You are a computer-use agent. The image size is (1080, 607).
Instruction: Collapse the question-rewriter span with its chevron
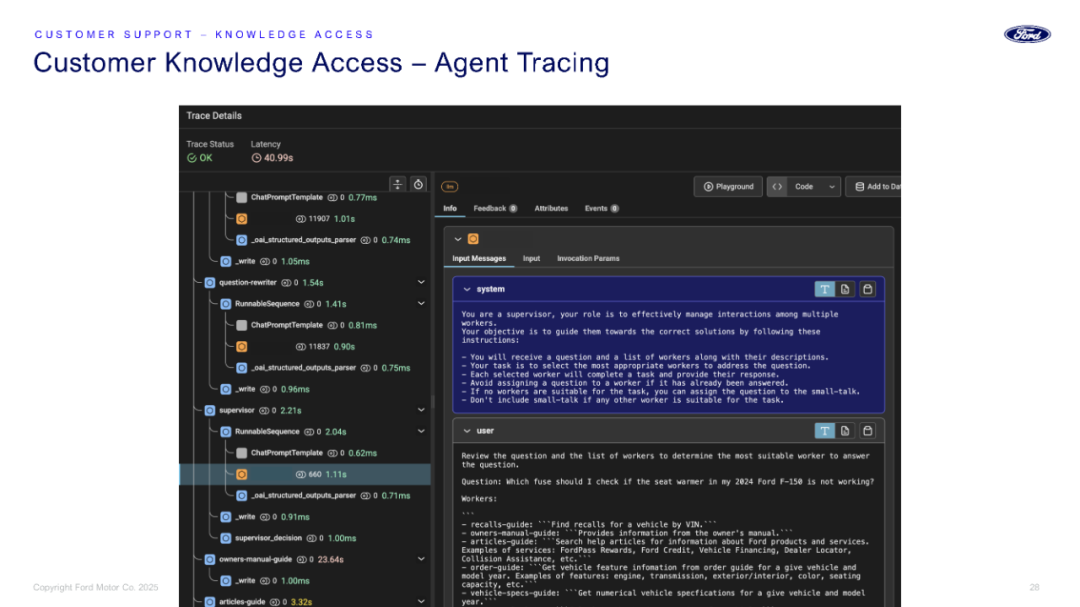point(421,282)
